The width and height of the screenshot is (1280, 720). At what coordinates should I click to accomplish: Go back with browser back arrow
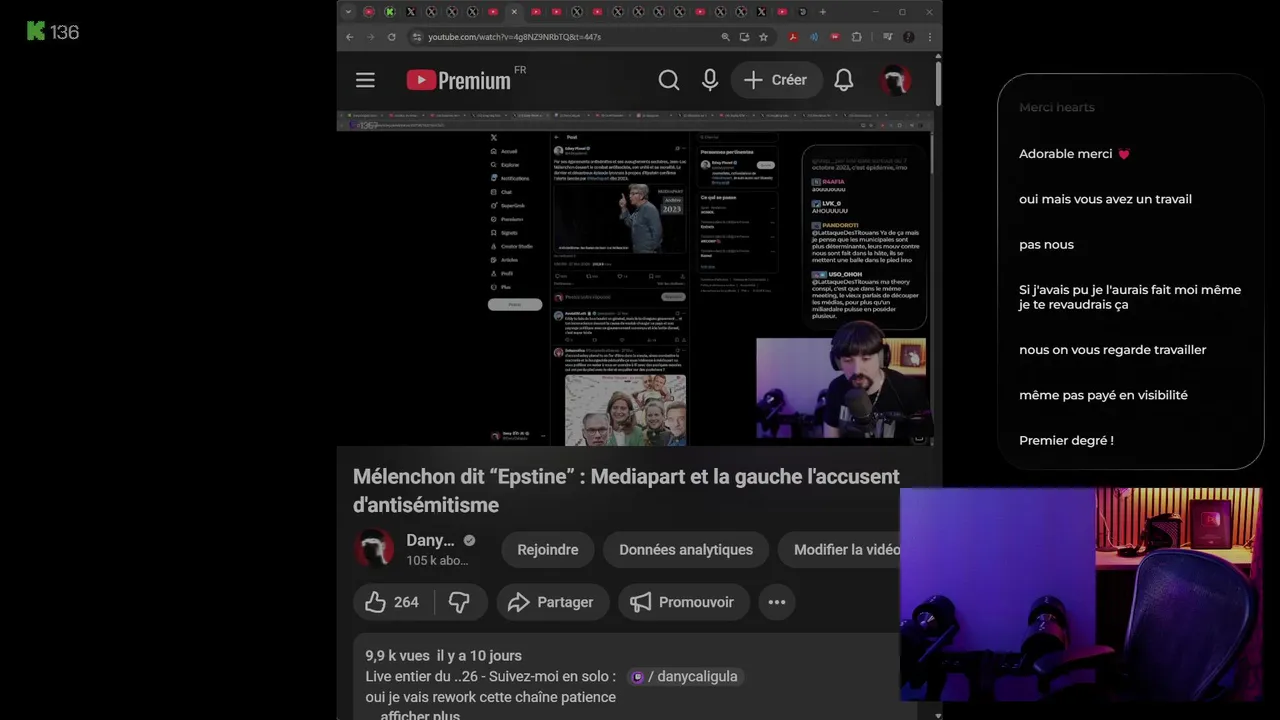point(350,37)
